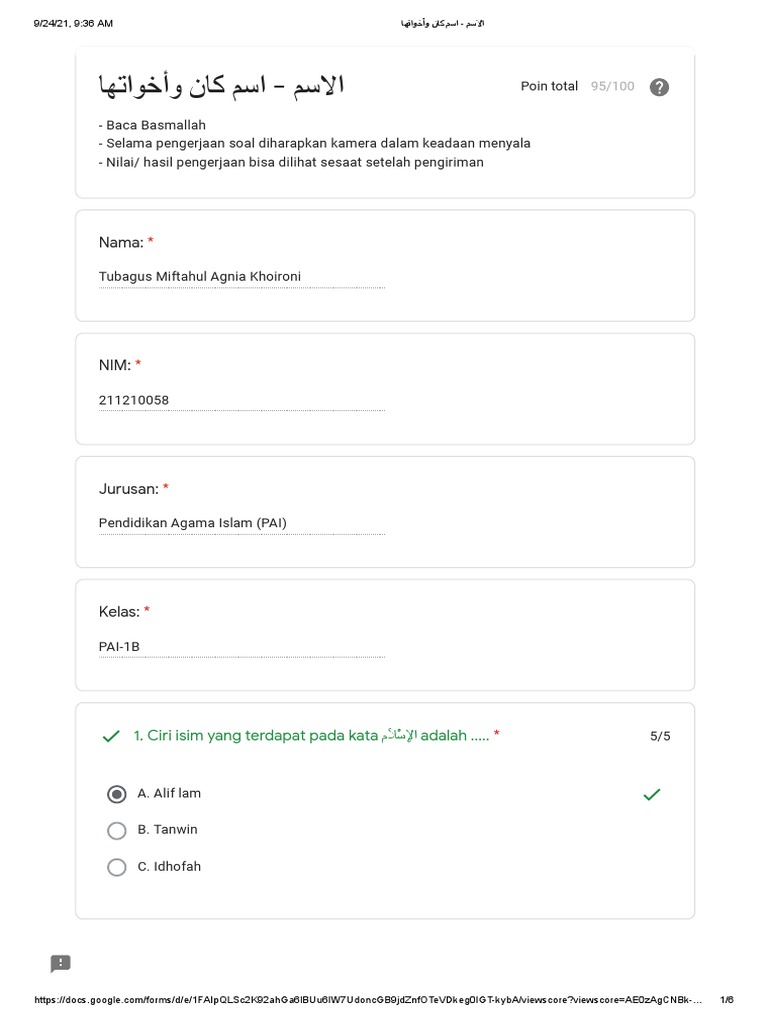Select the B. Tanwin radio option
This screenshot has height=1024, width=768.
click(x=117, y=830)
